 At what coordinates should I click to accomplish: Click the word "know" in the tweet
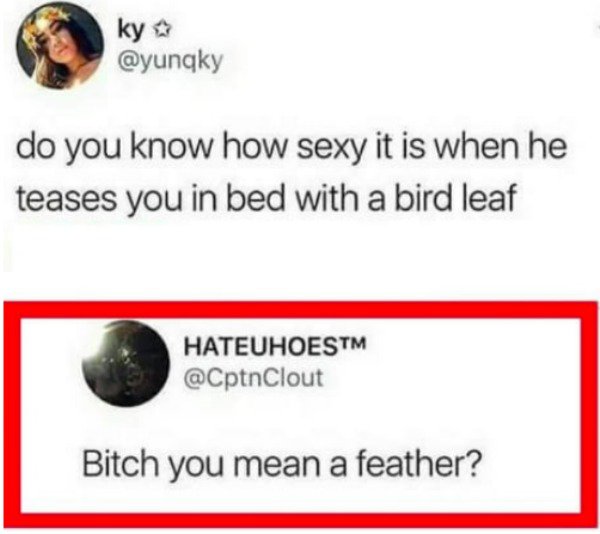click(170, 147)
